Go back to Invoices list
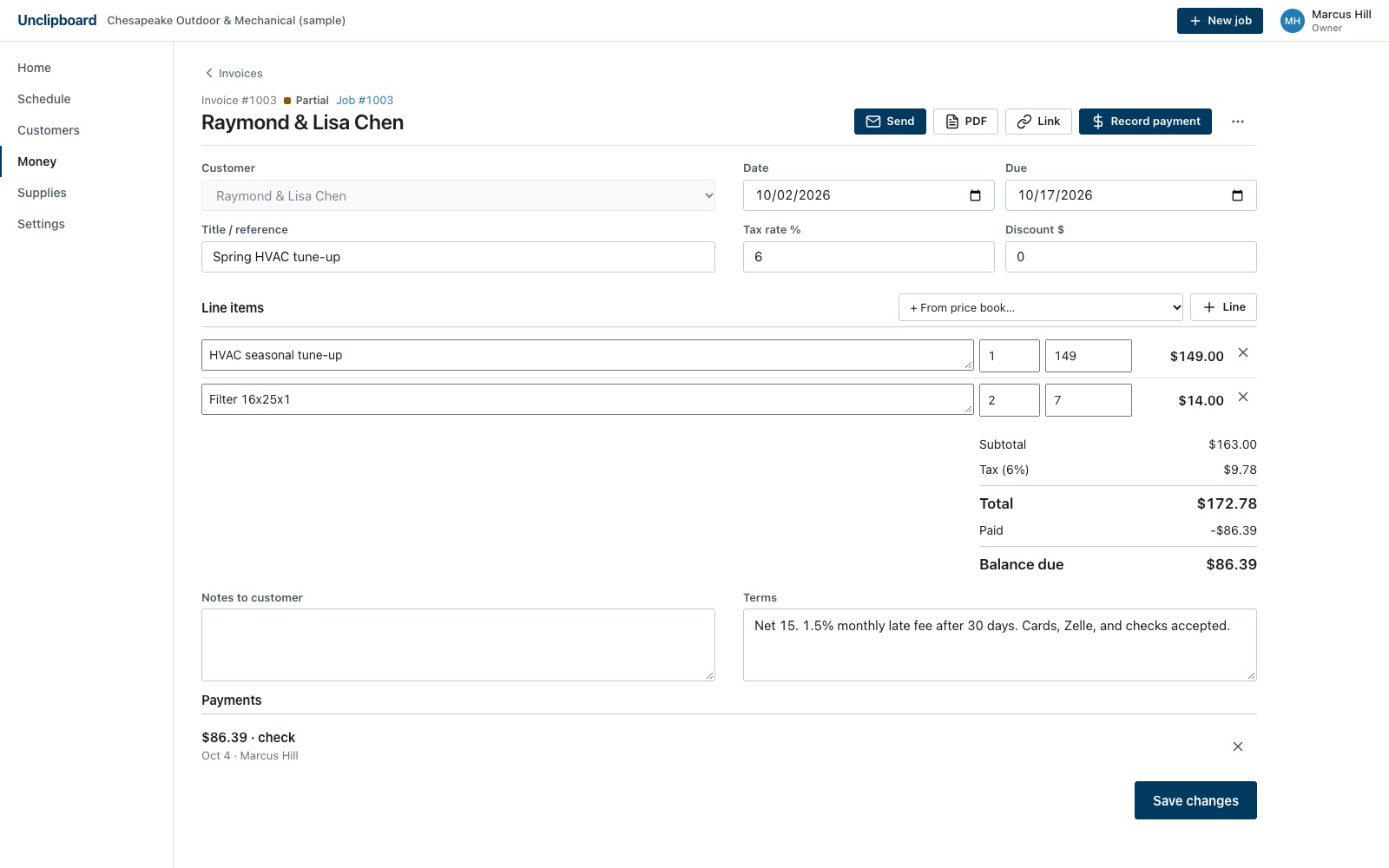The height and width of the screenshot is (868, 1389). tap(234, 73)
